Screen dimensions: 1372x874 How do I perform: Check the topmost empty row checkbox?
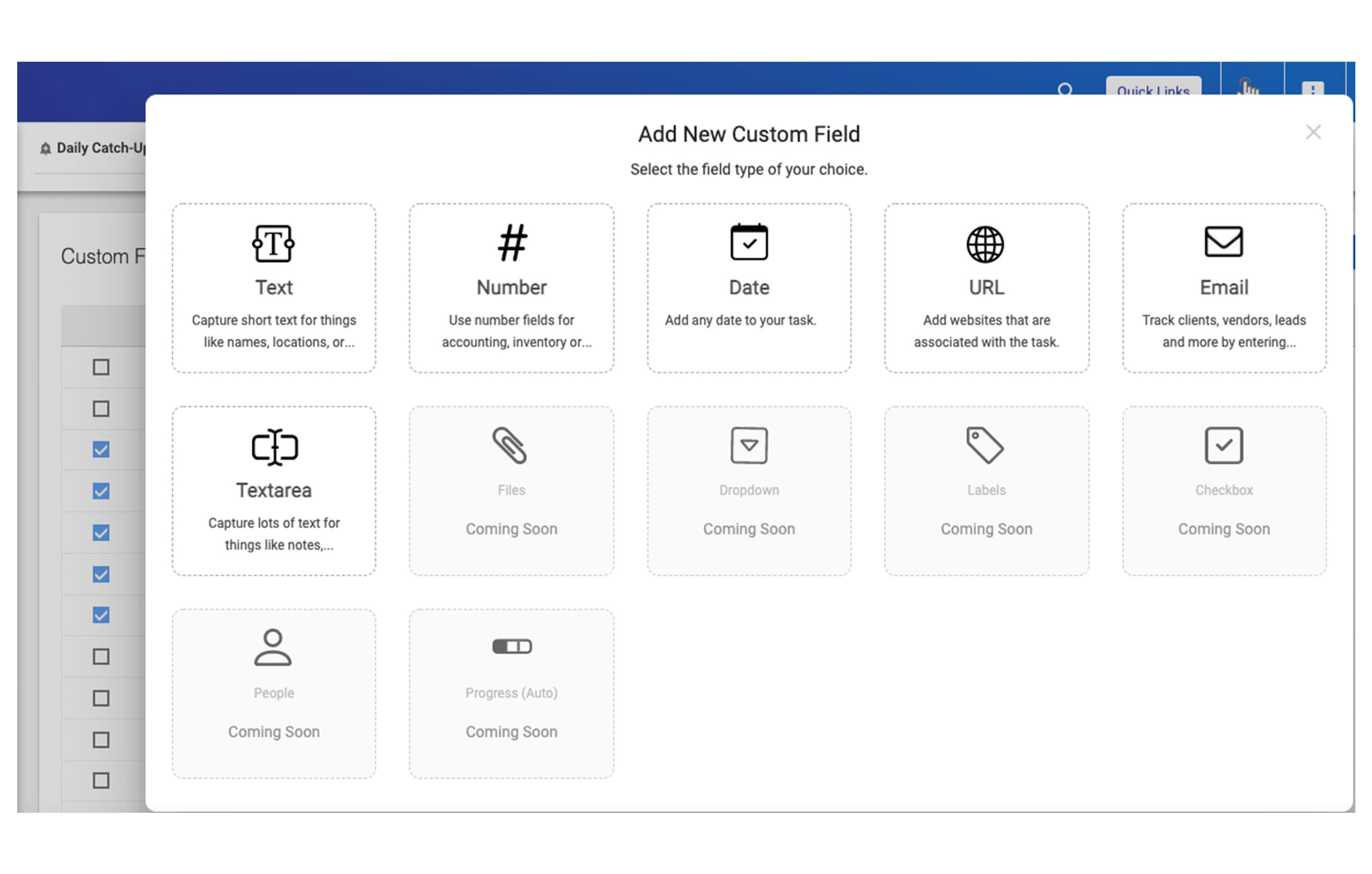[x=101, y=367]
